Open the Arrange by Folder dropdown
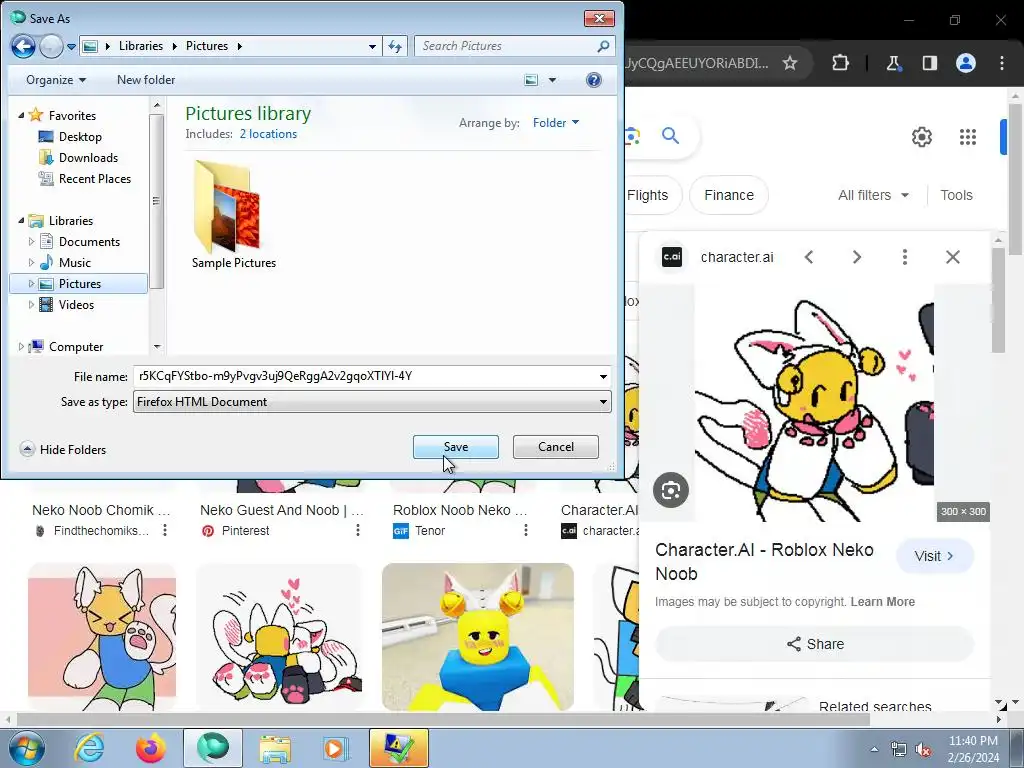This screenshot has height=768, width=1024. pos(556,123)
